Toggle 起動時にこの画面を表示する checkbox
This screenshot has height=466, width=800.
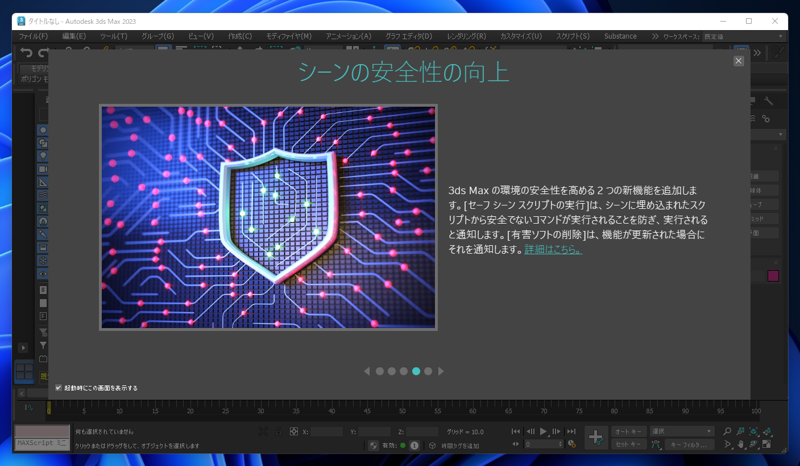pos(58,388)
